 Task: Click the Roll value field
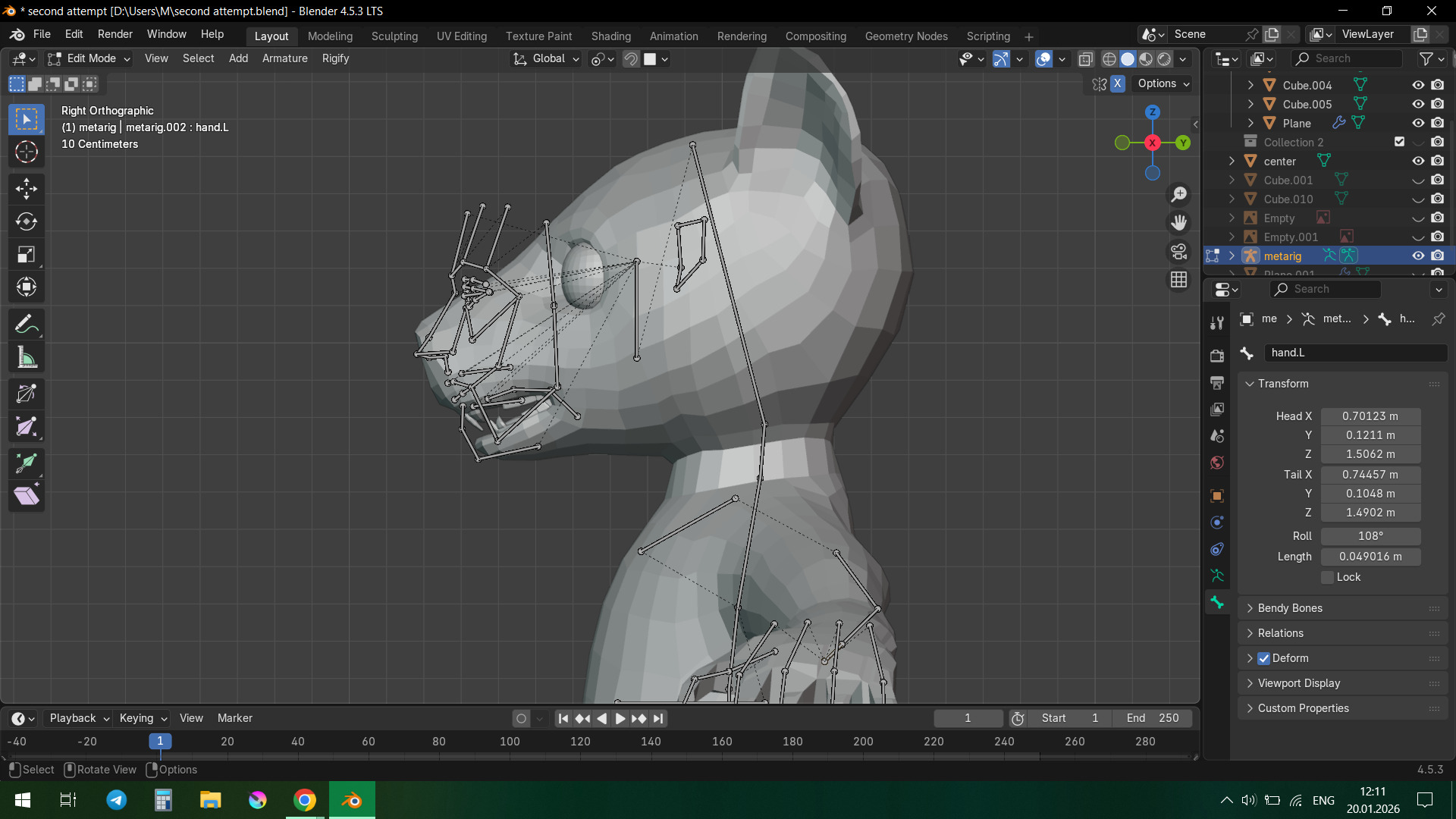[x=1370, y=536]
